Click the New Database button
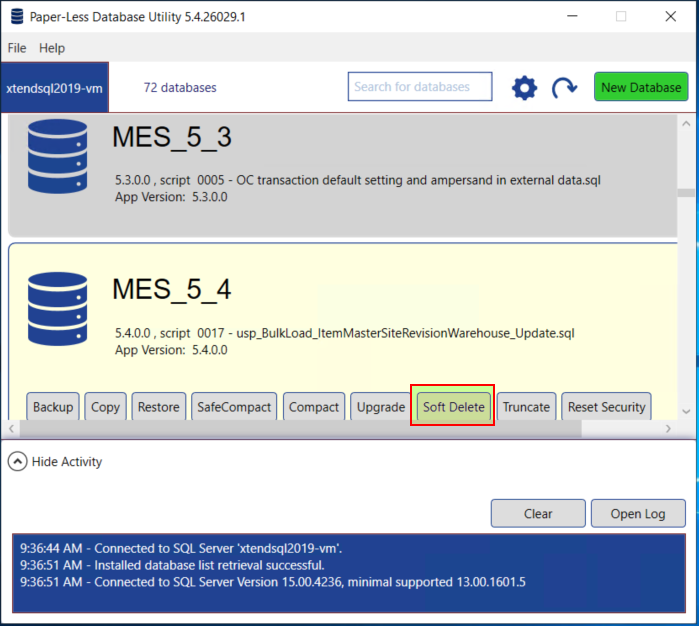 click(641, 87)
